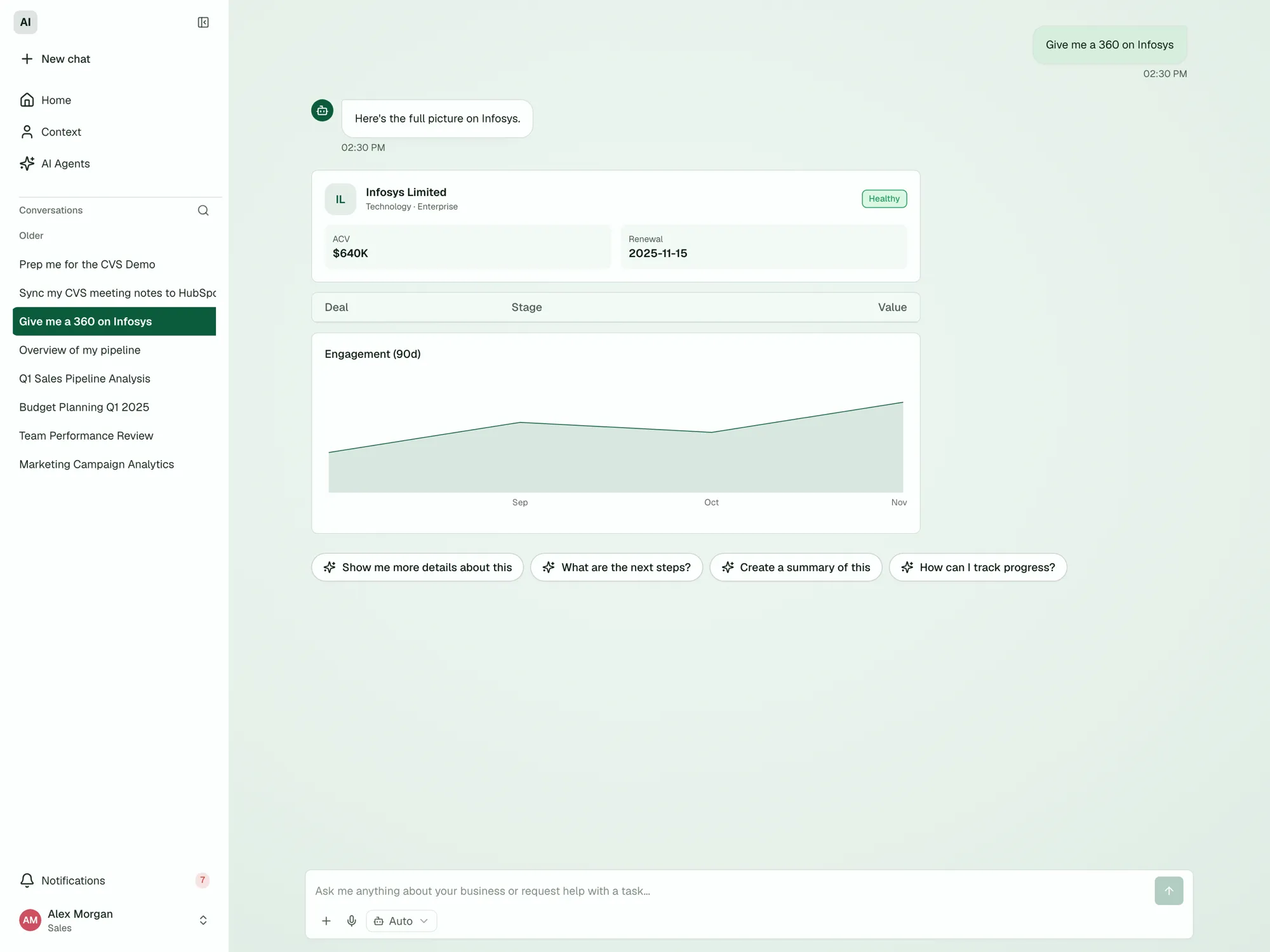Click the microphone voice input icon
The width and height of the screenshot is (1270, 952).
point(352,921)
